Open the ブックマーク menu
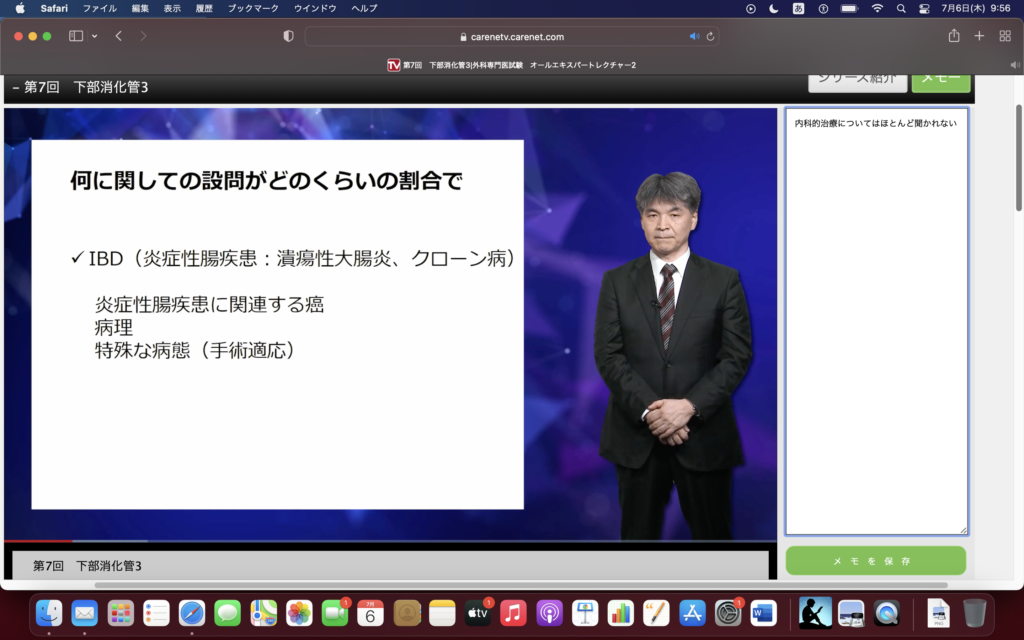1024x640 pixels. click(253, 8)
